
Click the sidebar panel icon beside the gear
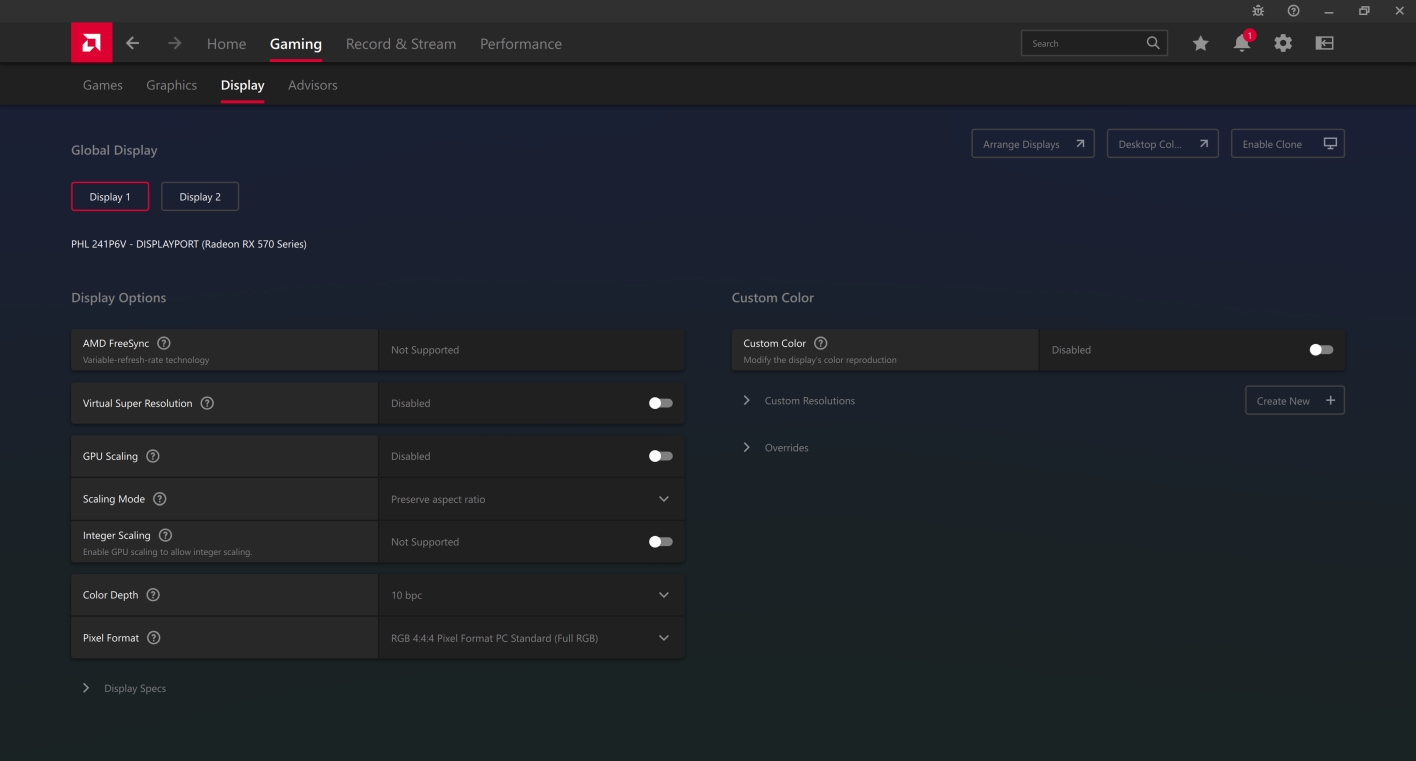click(x=1325, y=43)
